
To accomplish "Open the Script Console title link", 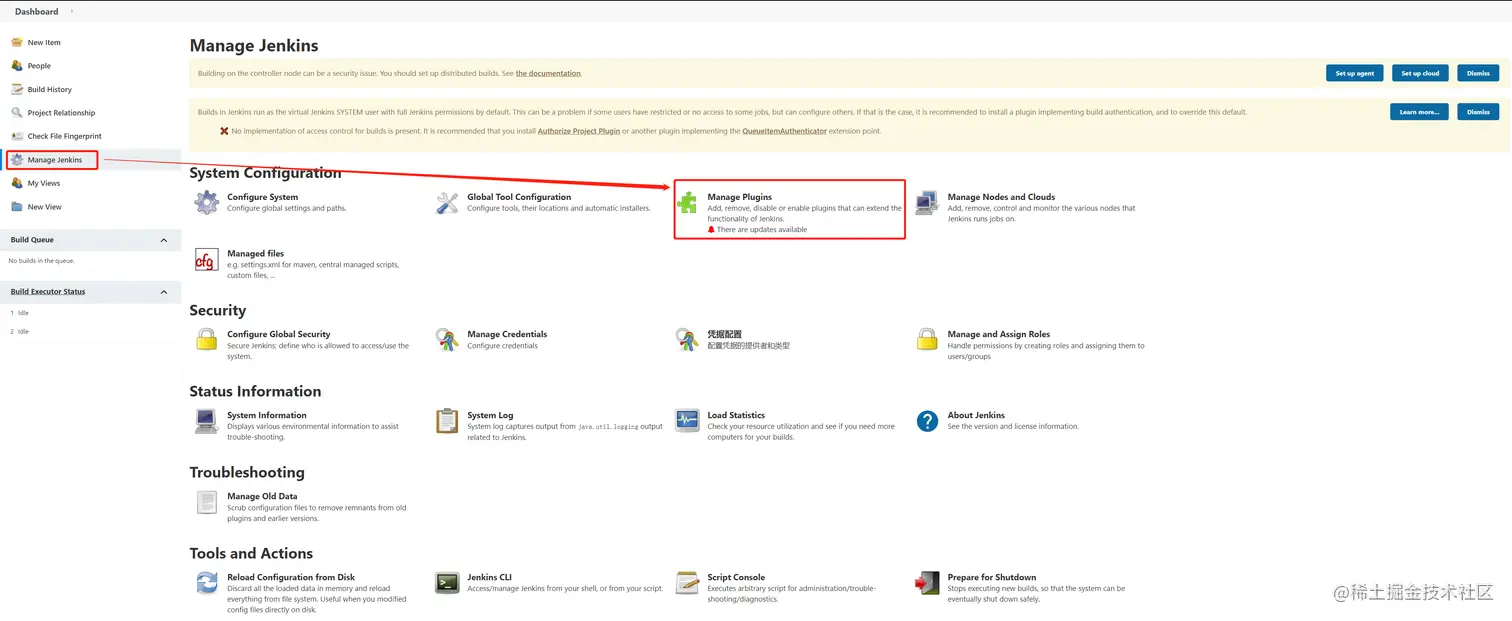I will point(736,577).
